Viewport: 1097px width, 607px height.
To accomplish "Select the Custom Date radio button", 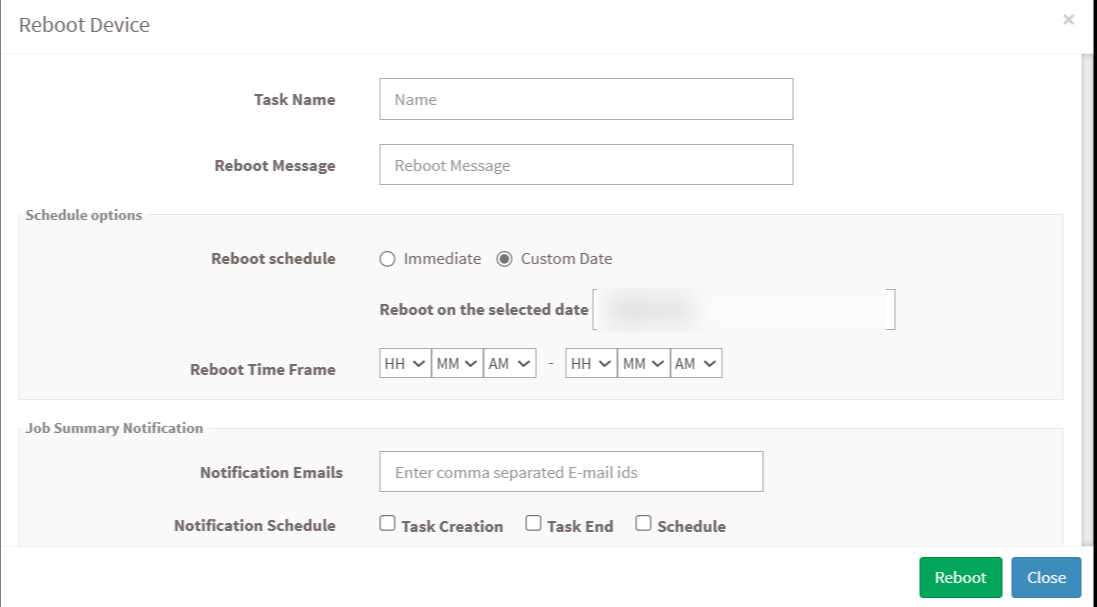I will [x=505, y=259].
